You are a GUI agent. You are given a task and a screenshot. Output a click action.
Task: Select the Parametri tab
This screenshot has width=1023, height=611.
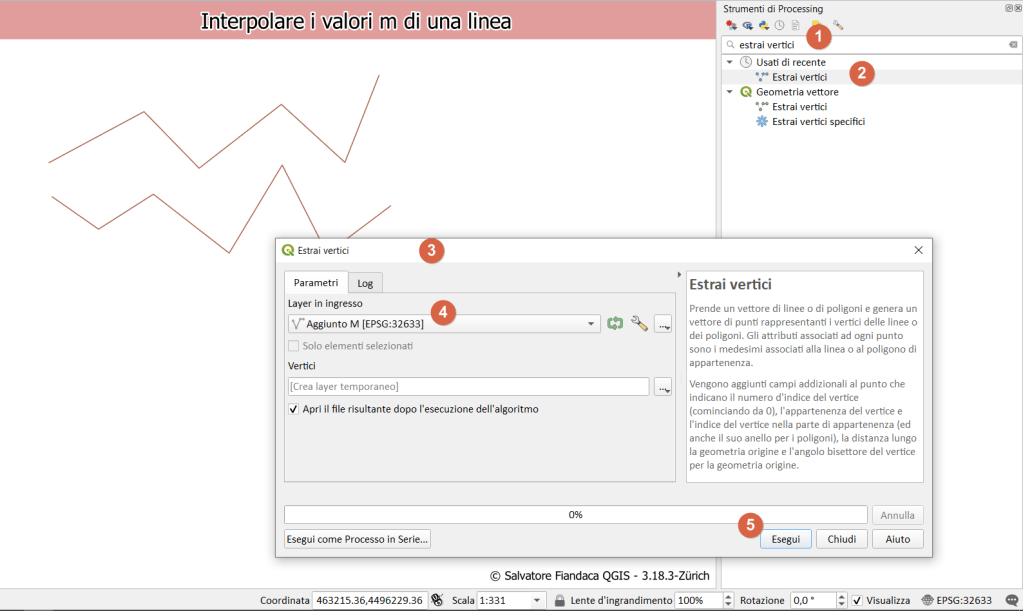point(316,283)
